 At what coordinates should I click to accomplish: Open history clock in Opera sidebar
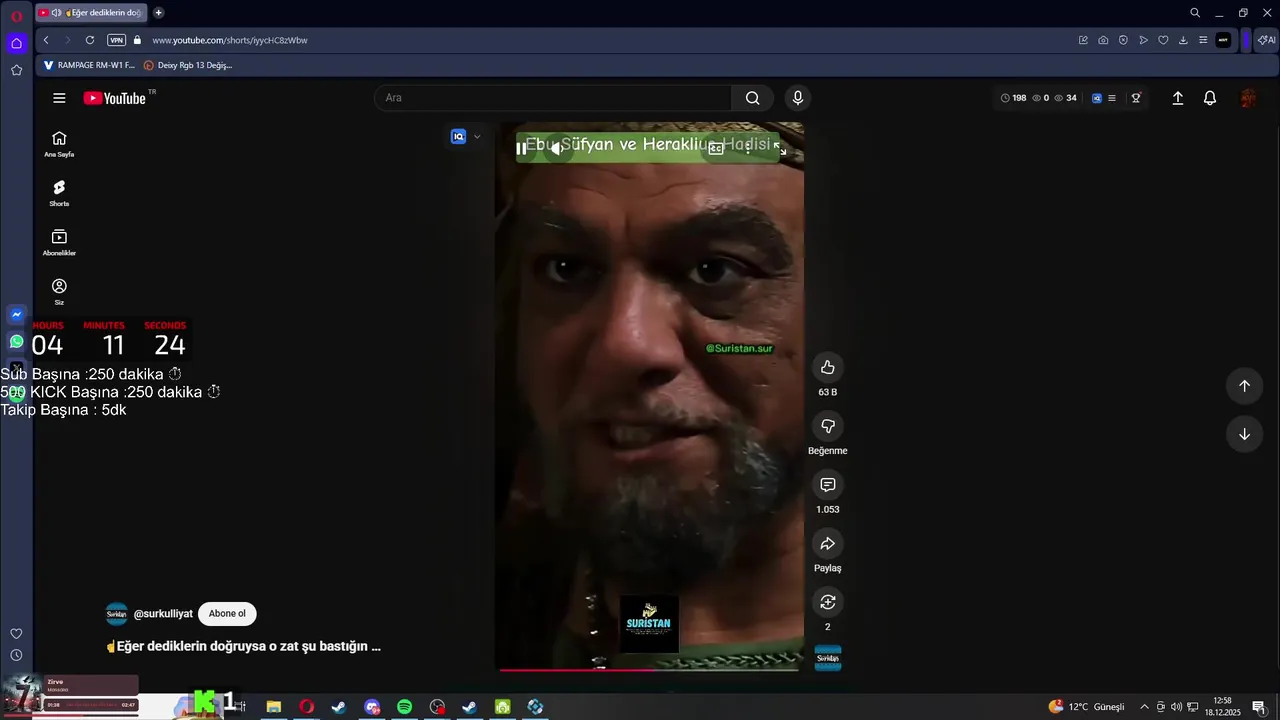16,656
